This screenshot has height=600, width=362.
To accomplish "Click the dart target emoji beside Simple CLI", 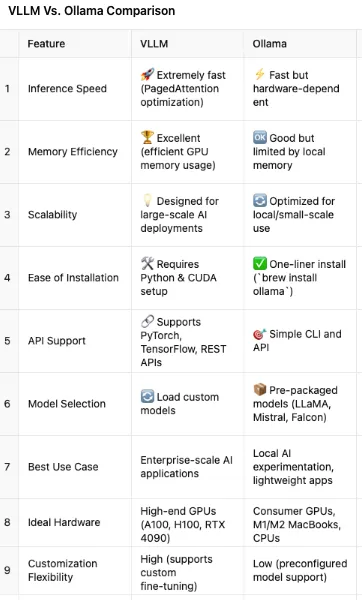I will [x=260, y=334].
